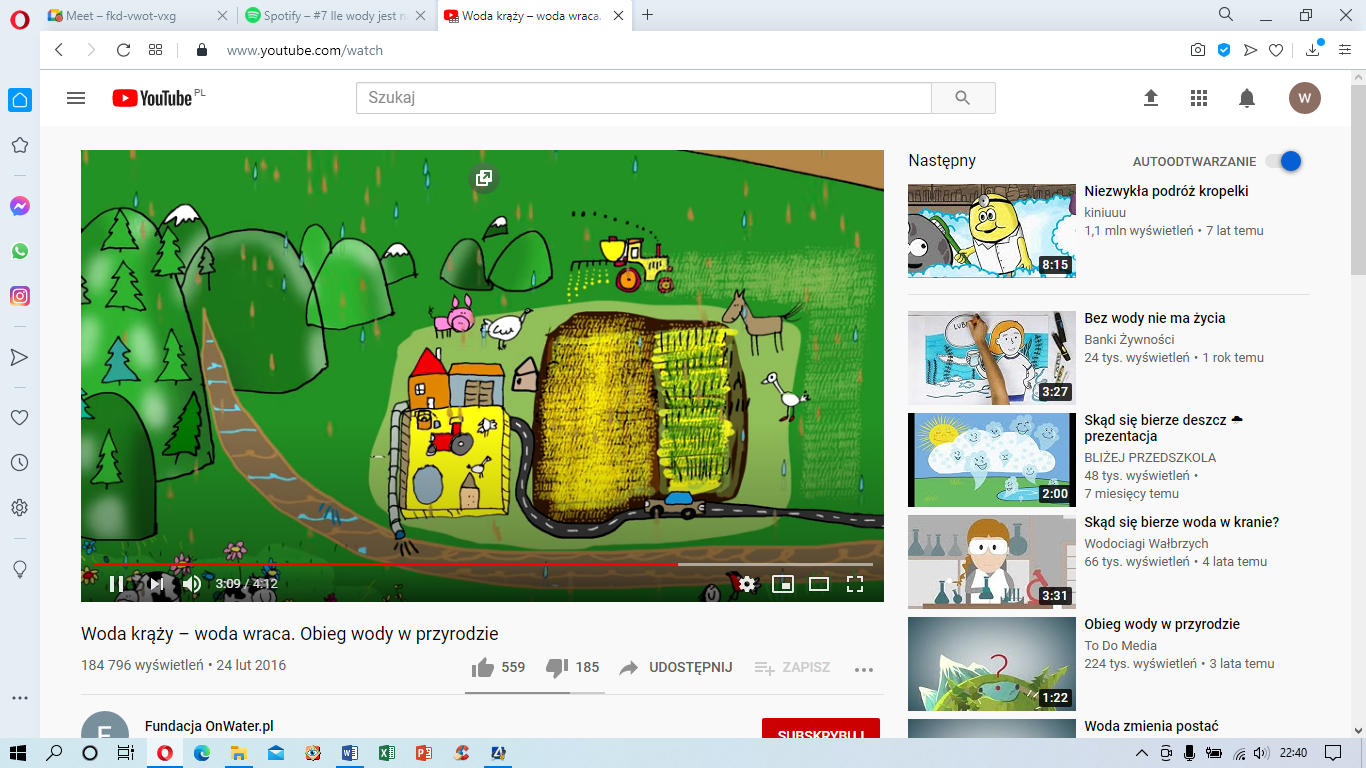Viewport: 1366px width, 768px height.
Task: Click the SUBSKRYBUJ button
Action: (x=821, y=729)
